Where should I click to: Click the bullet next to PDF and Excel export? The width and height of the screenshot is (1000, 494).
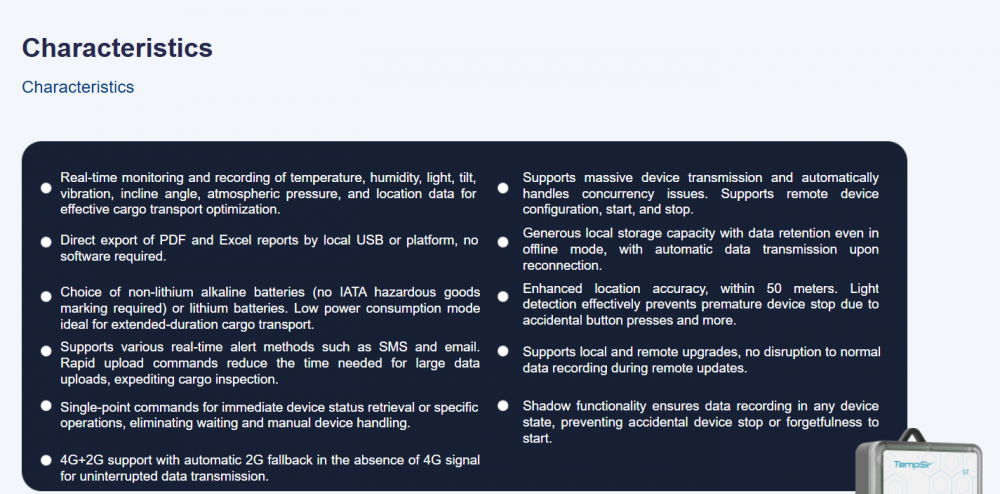pos(46,242)
